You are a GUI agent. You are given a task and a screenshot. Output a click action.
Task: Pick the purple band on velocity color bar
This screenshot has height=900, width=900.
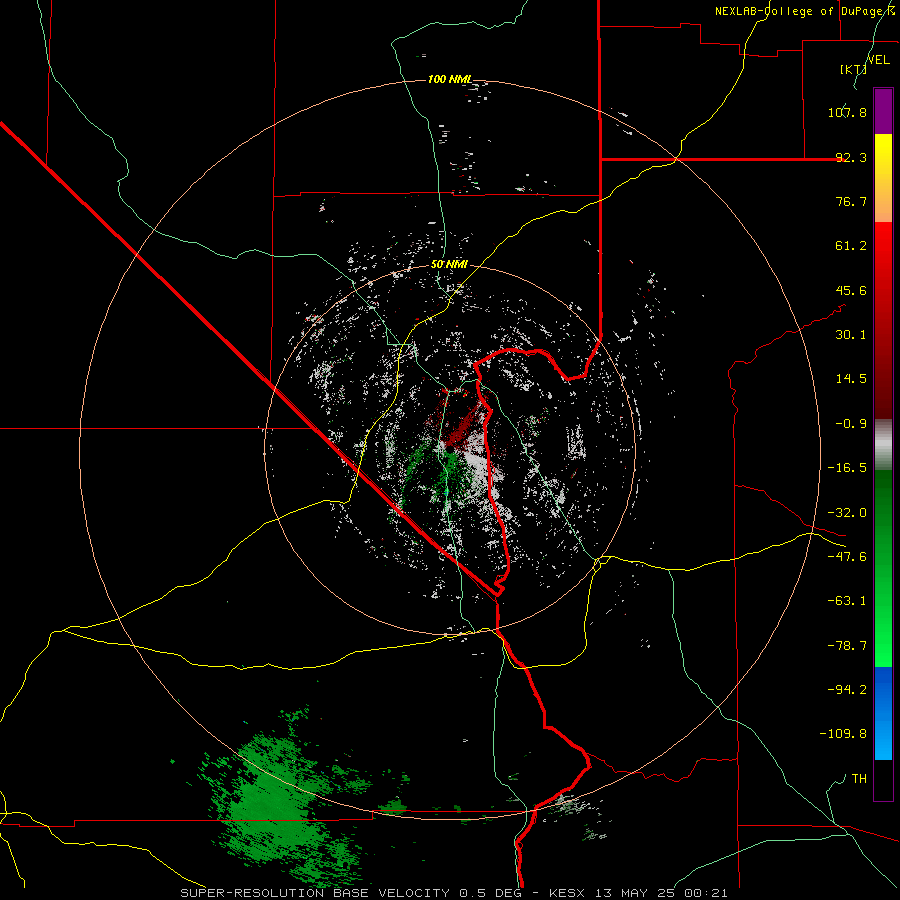tap(883, 111)
